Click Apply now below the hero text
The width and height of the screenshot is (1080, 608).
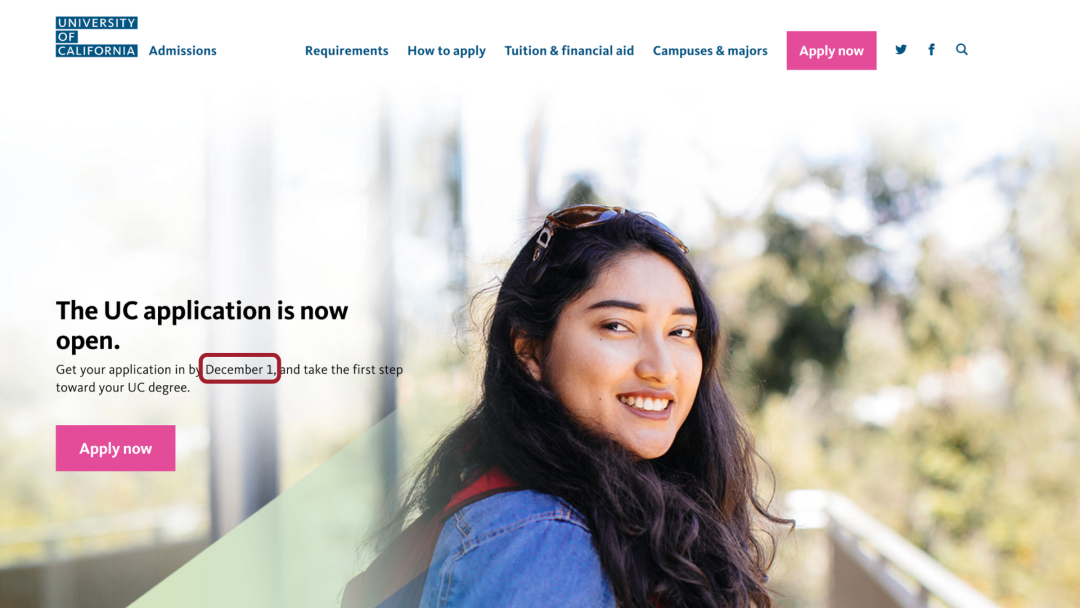click(116, 448)
